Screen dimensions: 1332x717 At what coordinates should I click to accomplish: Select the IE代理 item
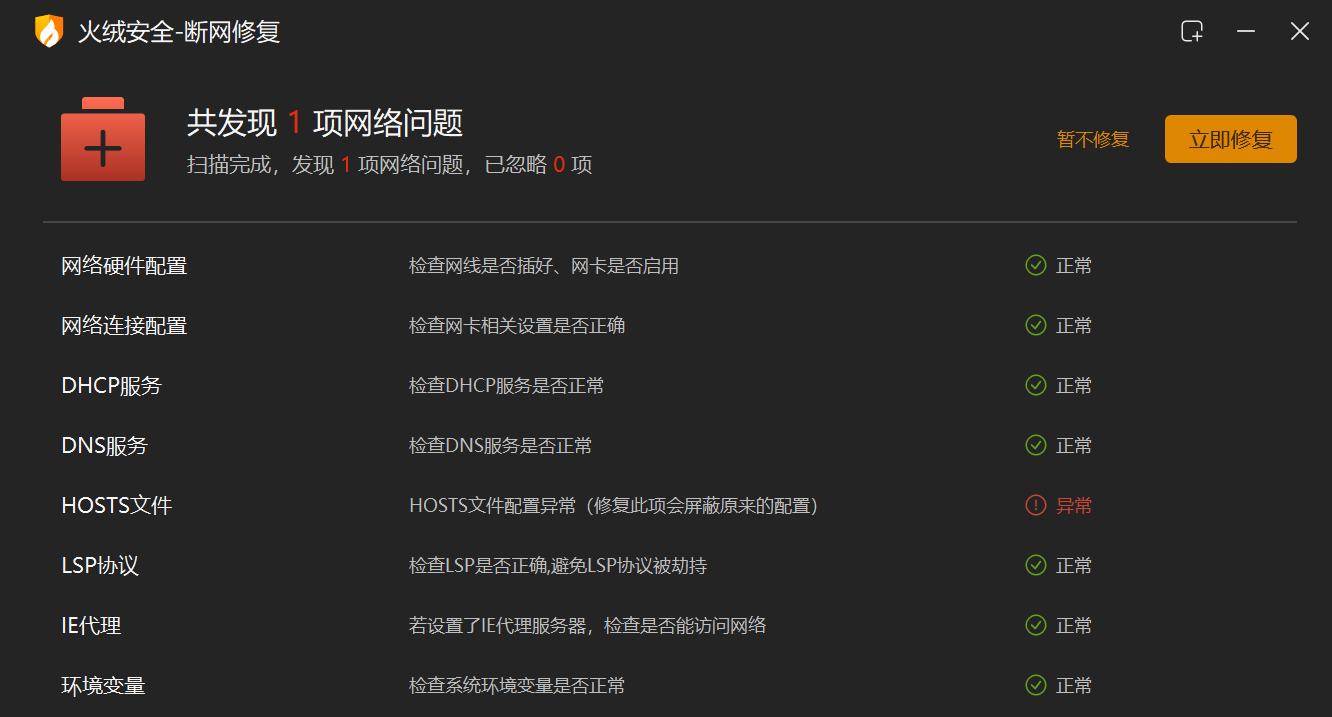pos(91,626)
